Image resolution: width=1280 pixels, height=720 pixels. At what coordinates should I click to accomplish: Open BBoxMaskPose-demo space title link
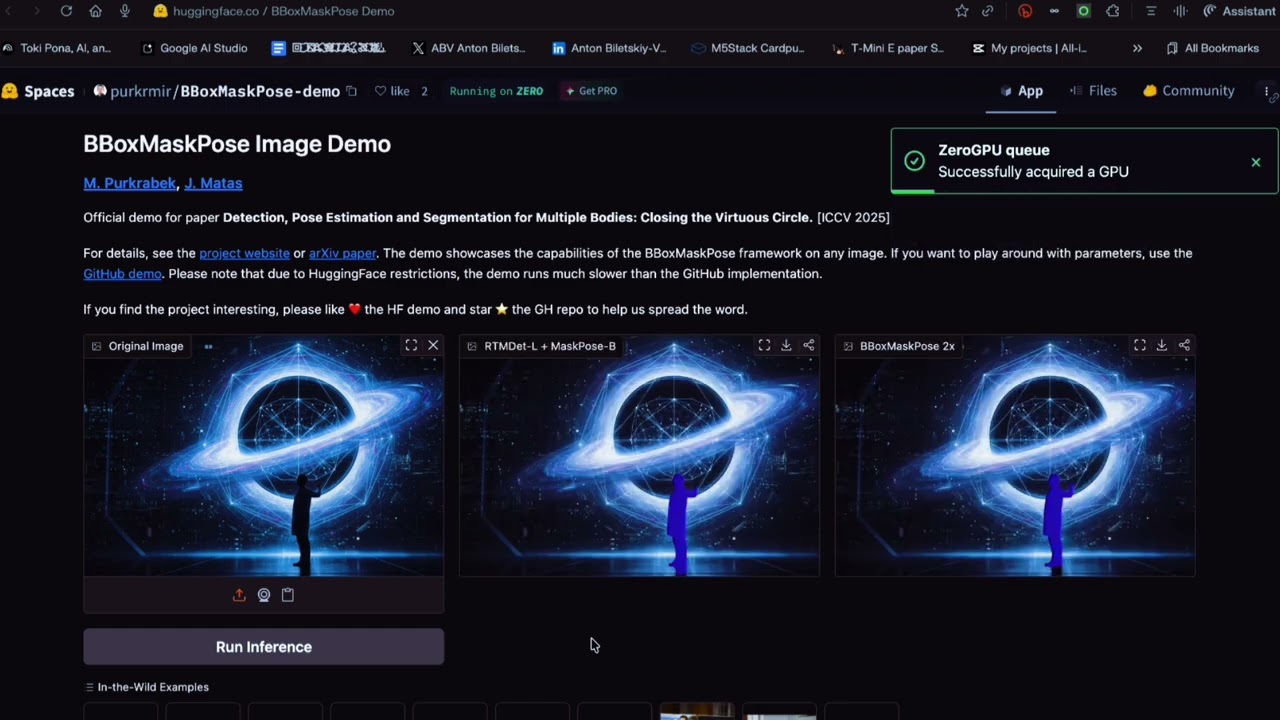[x=260, y=91]
